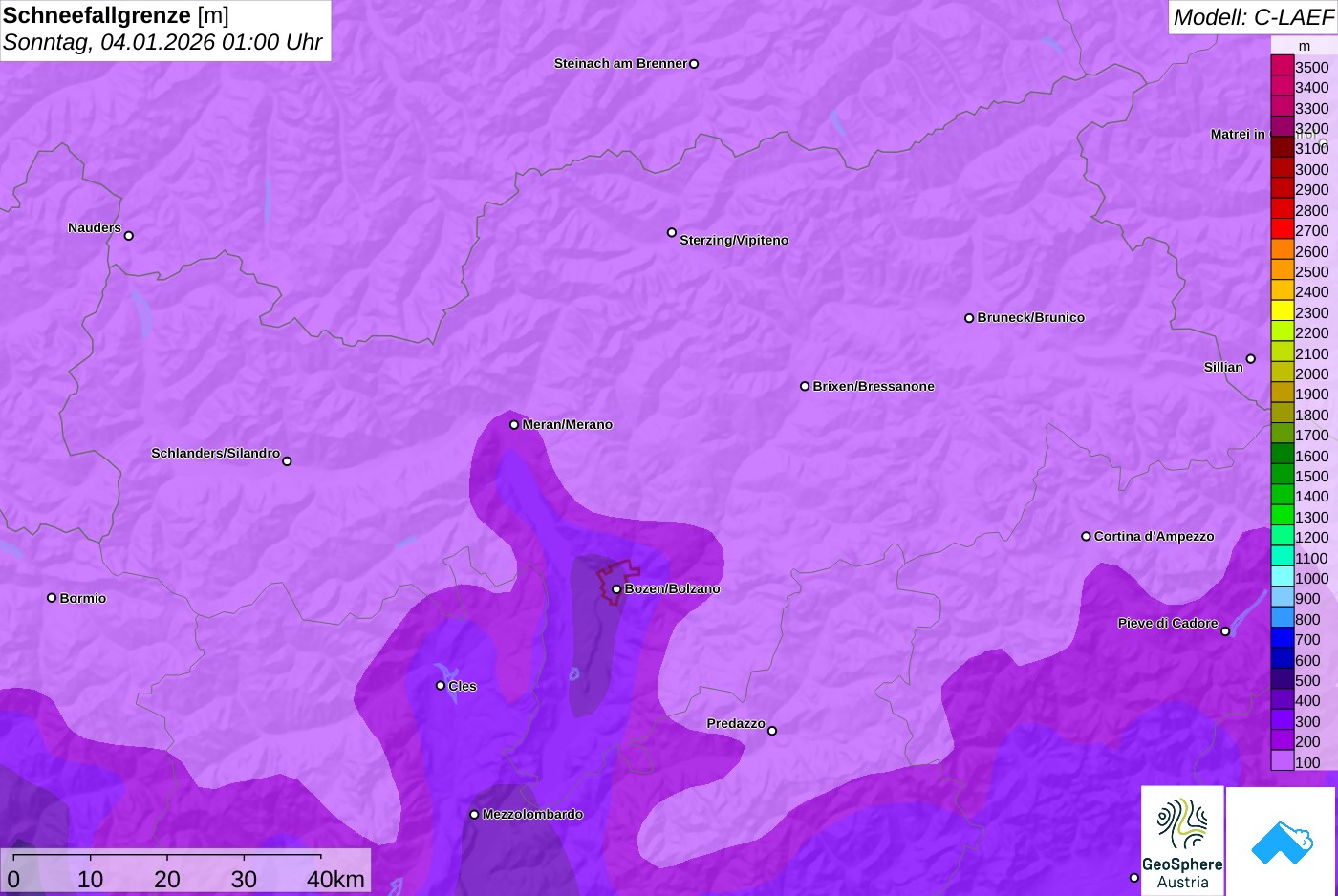1338x896 pixels.
Task: Click the 2000 value in legend
Action: pos(1311,373)
